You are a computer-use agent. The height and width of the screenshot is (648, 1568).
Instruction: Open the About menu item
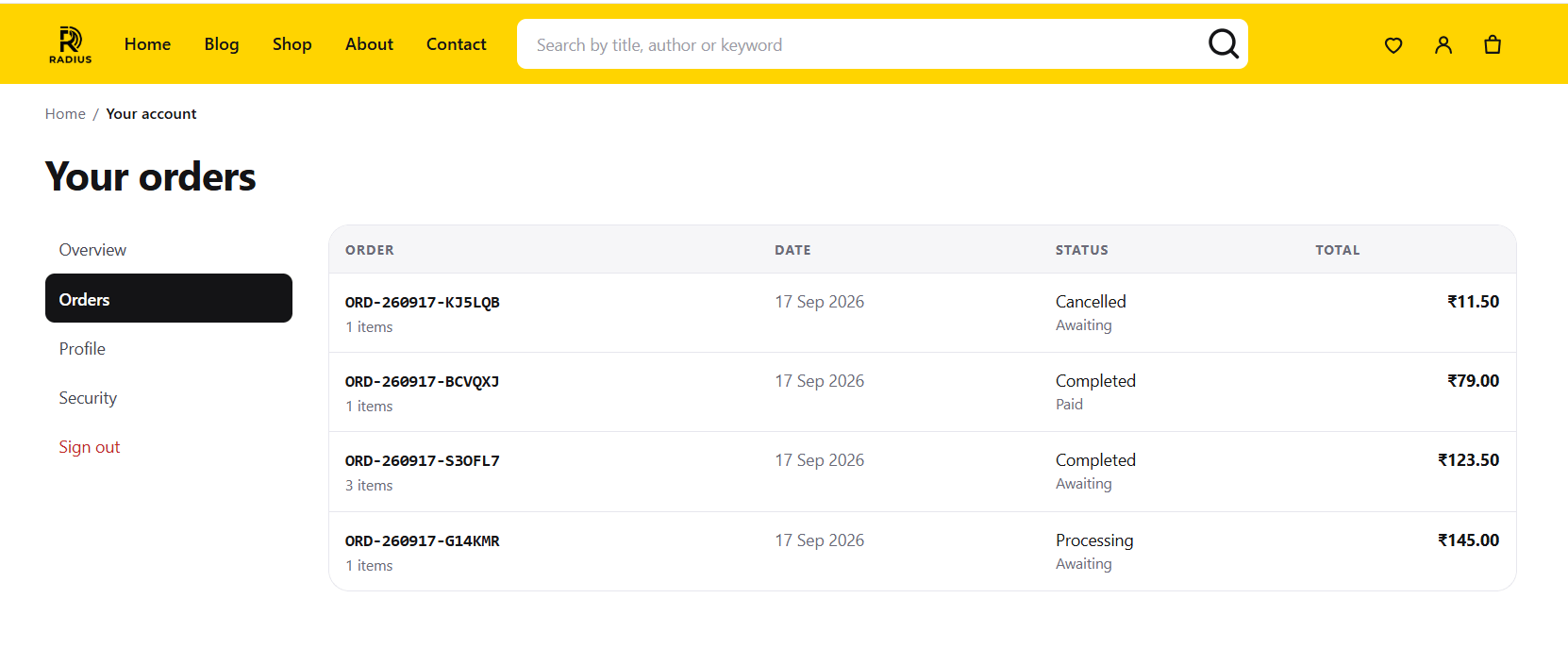pyautogui.click(x=369, y=44)
